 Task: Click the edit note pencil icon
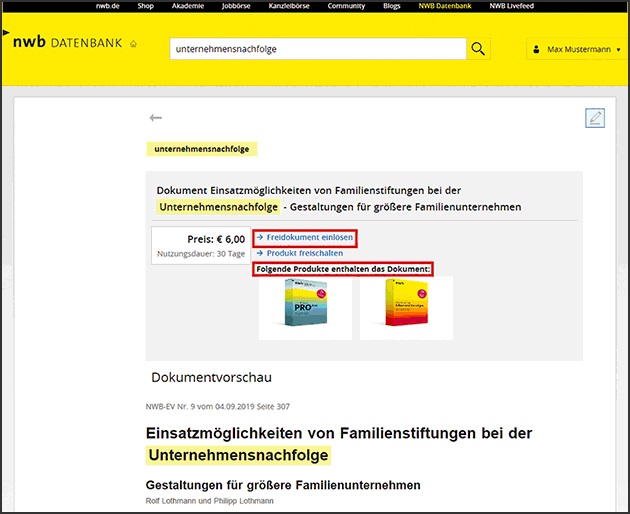click(595, 118)
